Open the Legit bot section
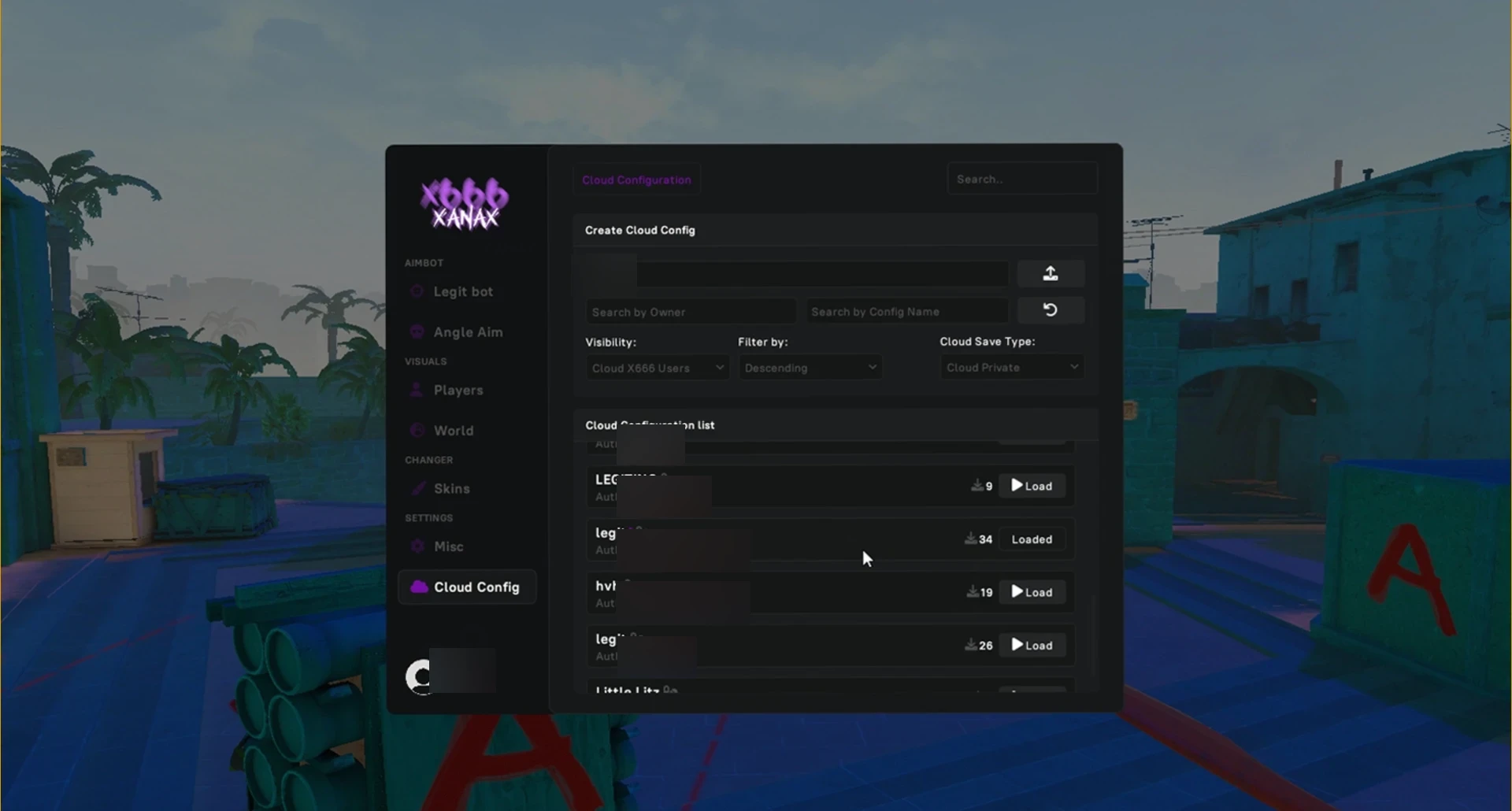The width and height of the screenshot is (1512, 811). (x=463, y=291)
